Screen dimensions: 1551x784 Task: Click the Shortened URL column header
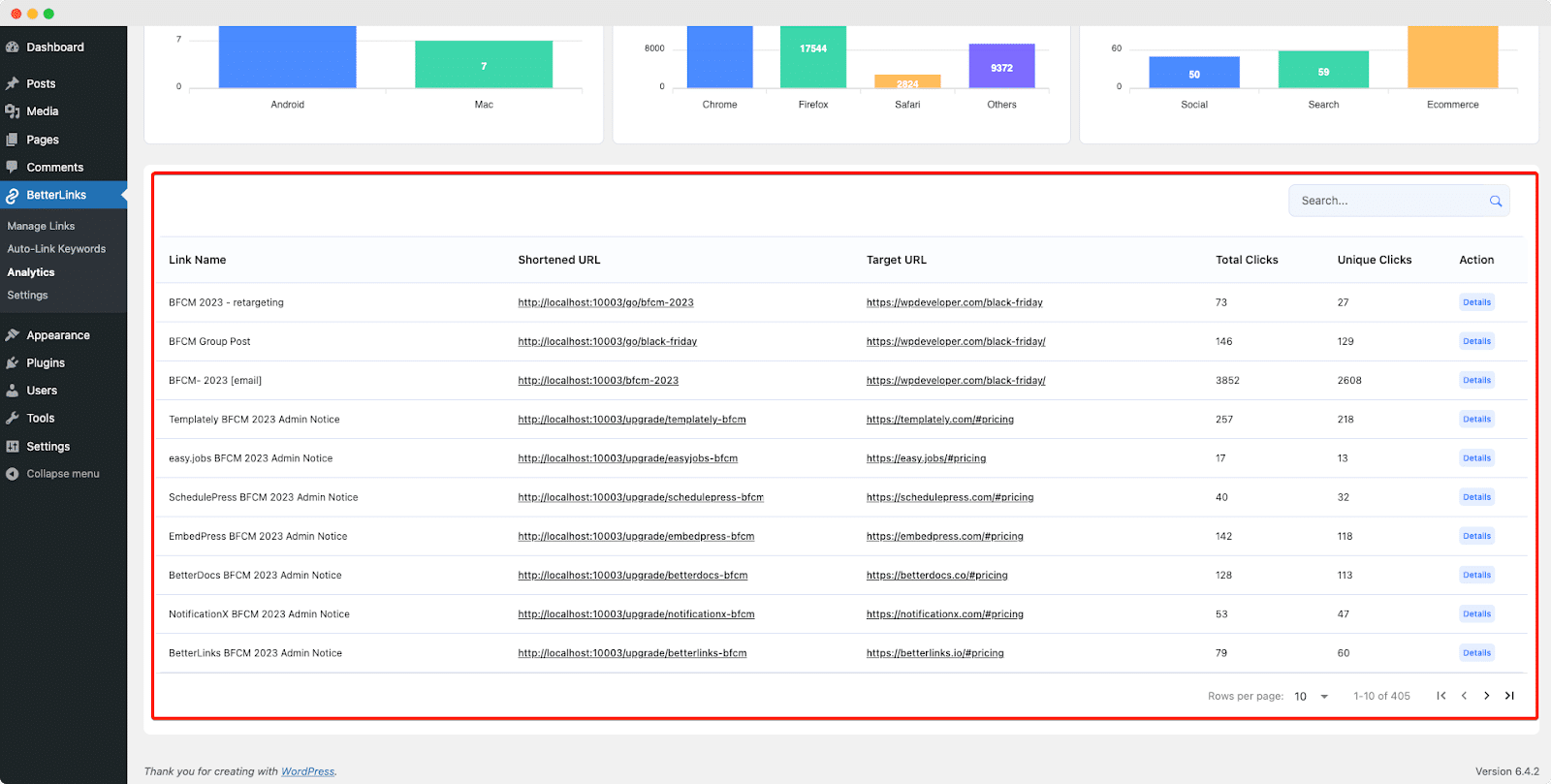[559, 260]
